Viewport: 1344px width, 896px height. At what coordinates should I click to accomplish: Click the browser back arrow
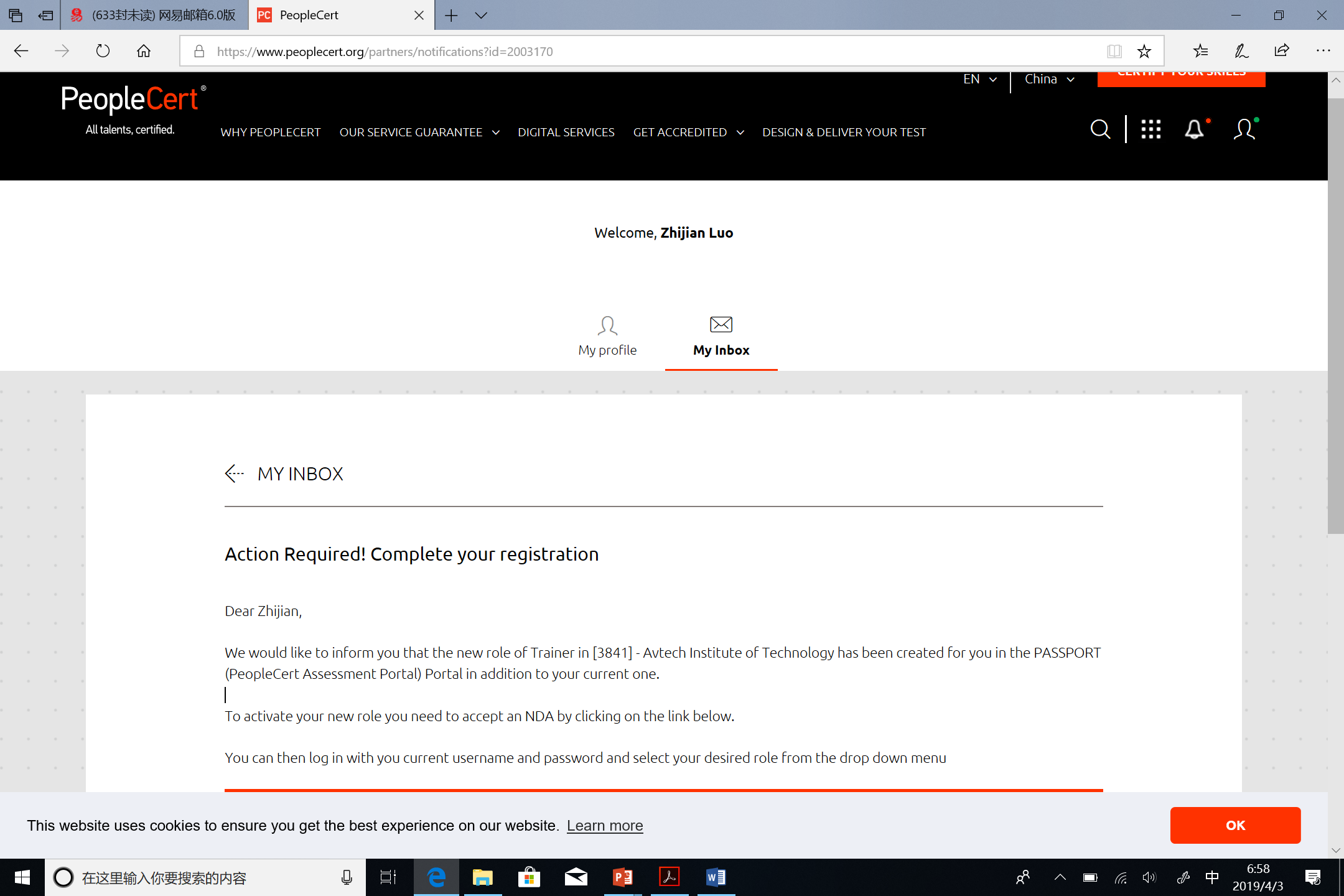(x=21, y=51)
